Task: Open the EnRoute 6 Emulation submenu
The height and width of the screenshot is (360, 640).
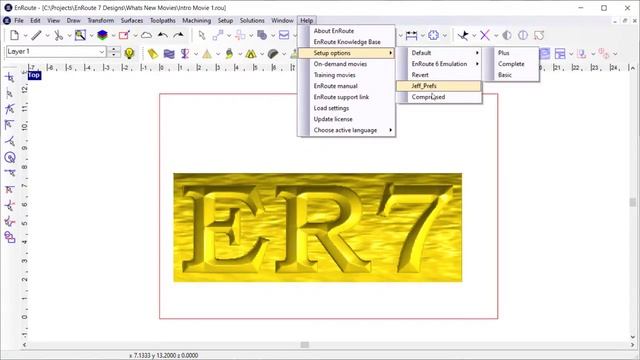Action: (439, 64)
